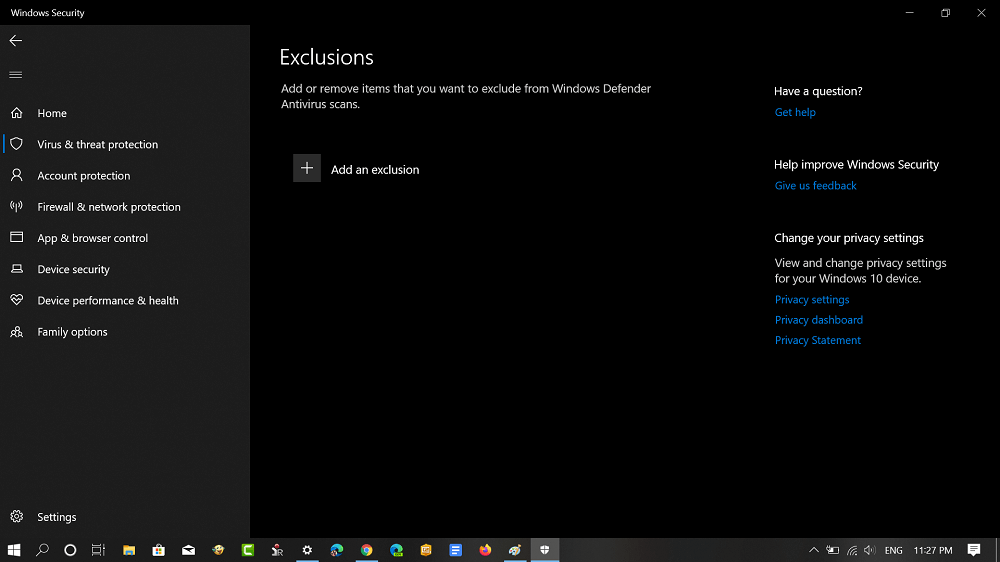Open the Settings gear app on the taskbar
1000x562 pixels.
(x=307, y=550)
